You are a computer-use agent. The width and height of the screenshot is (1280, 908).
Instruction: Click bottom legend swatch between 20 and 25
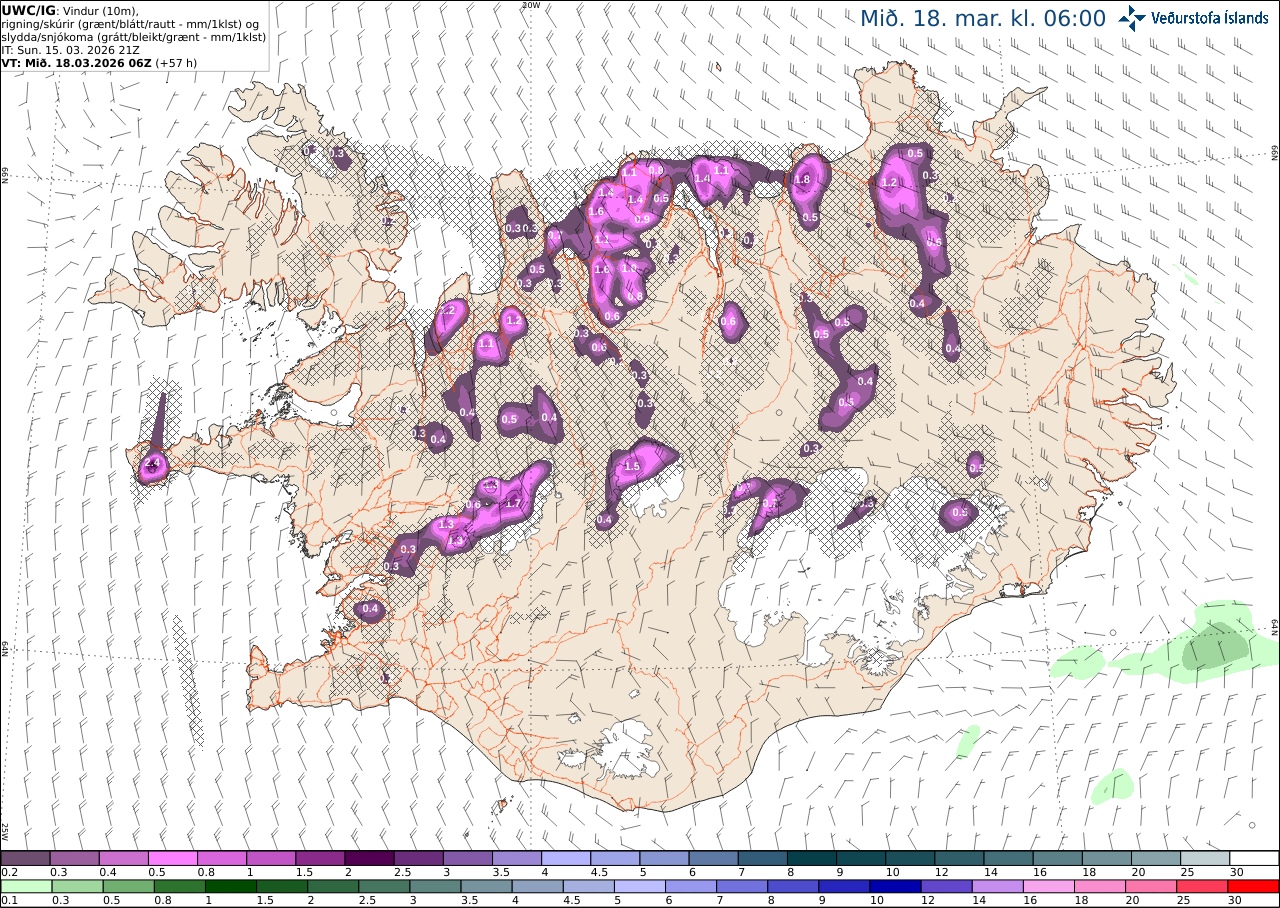click(x=1151, y=886)
